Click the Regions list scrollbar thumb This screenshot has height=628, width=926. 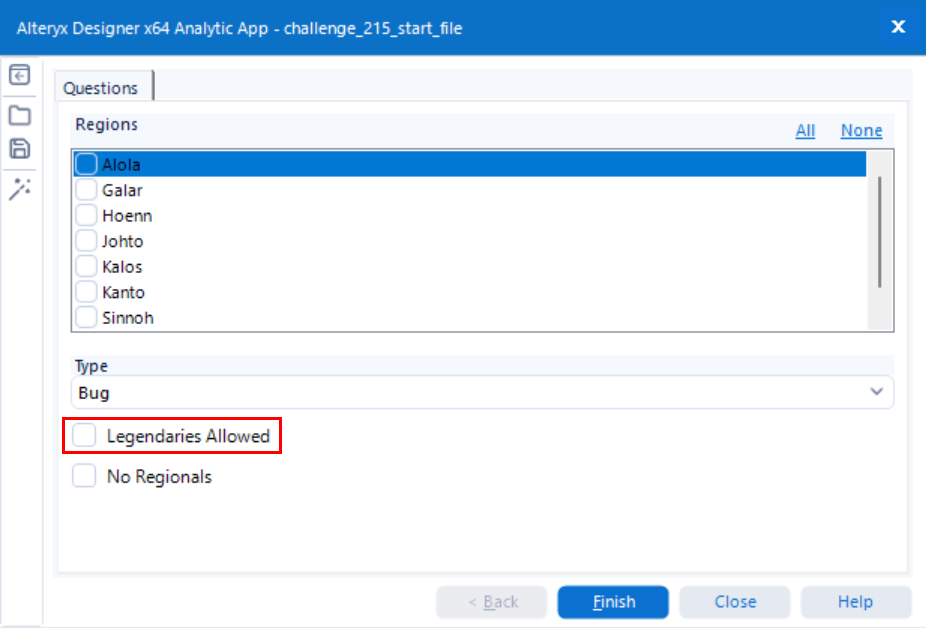(879, 232)
